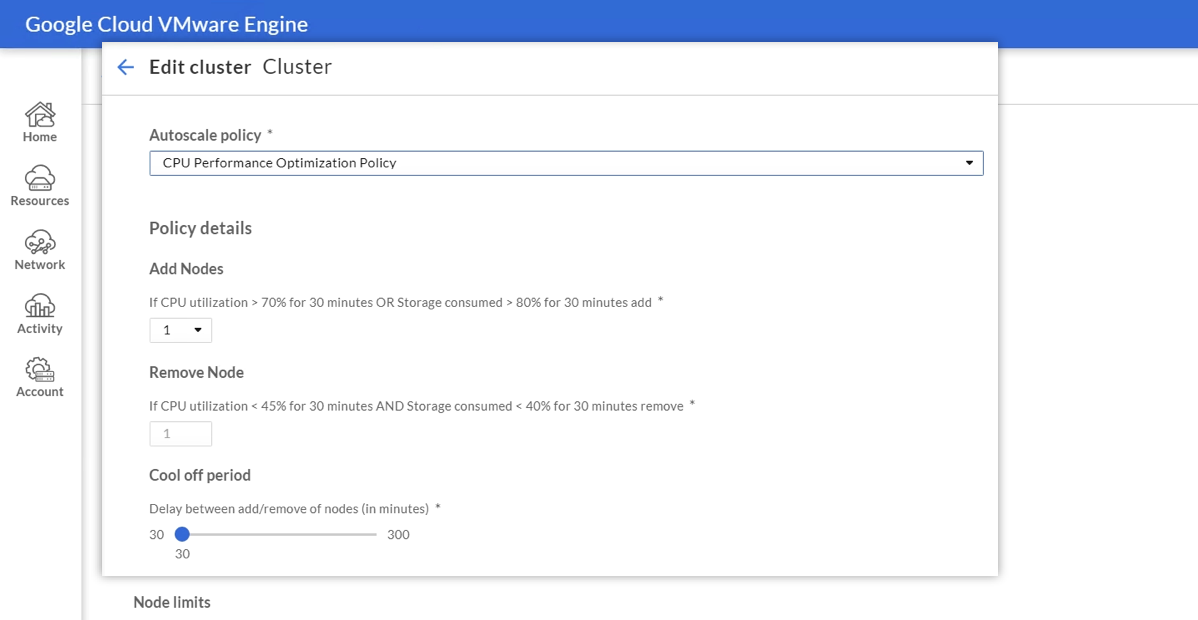Expand the Add Nodes count dropdown

coord(180,330)
